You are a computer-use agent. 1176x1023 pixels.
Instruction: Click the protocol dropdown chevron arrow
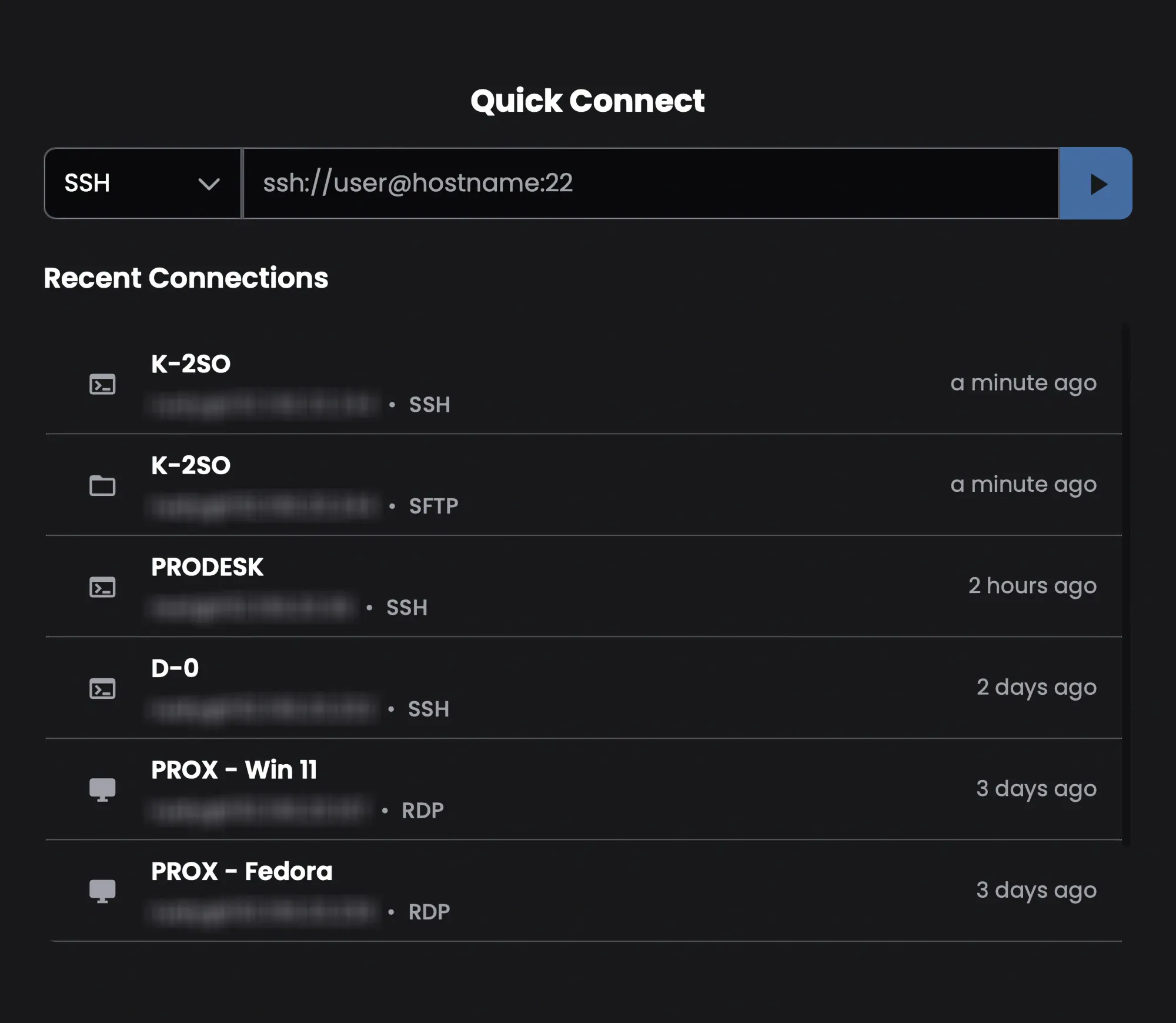(209, 184)
